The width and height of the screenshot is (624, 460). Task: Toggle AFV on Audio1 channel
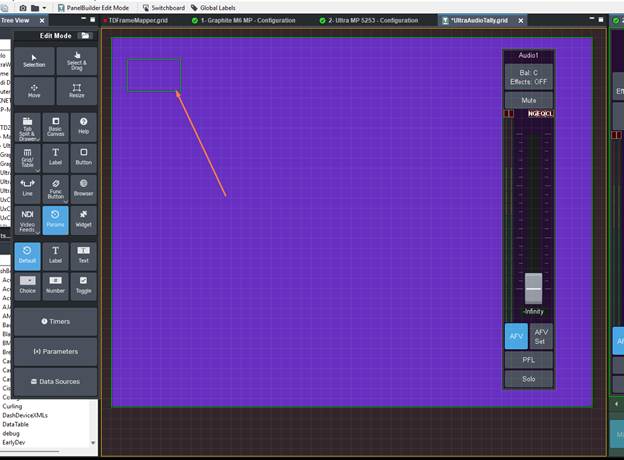[x=516, y=336]
